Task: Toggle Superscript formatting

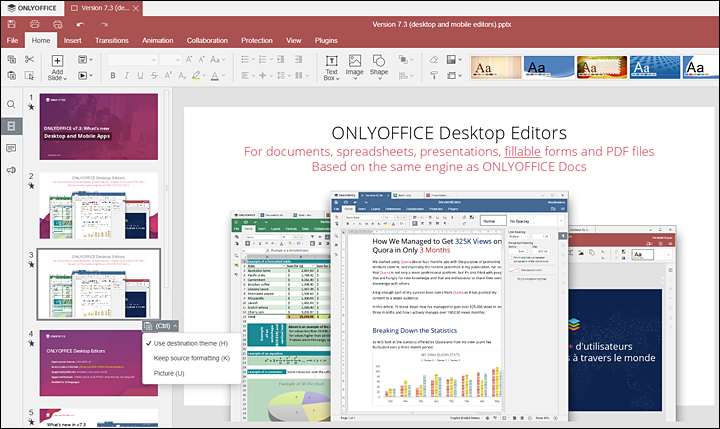Action: click(168, 75)
